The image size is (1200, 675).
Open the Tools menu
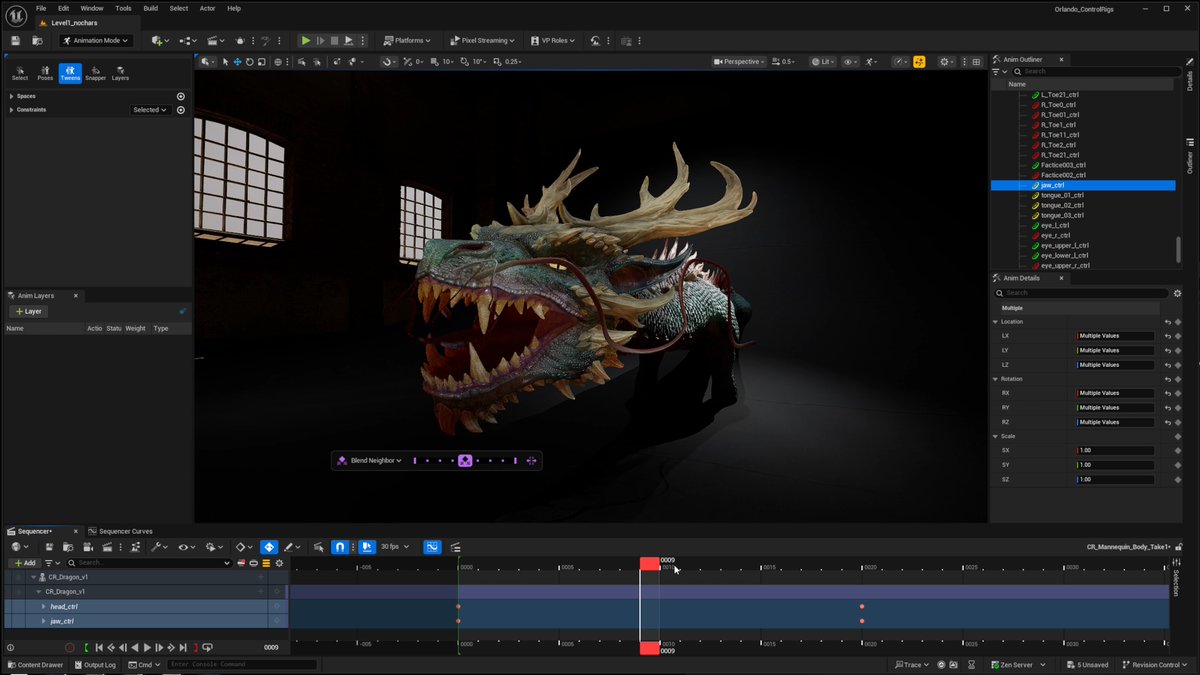click(x=123, y=8)
